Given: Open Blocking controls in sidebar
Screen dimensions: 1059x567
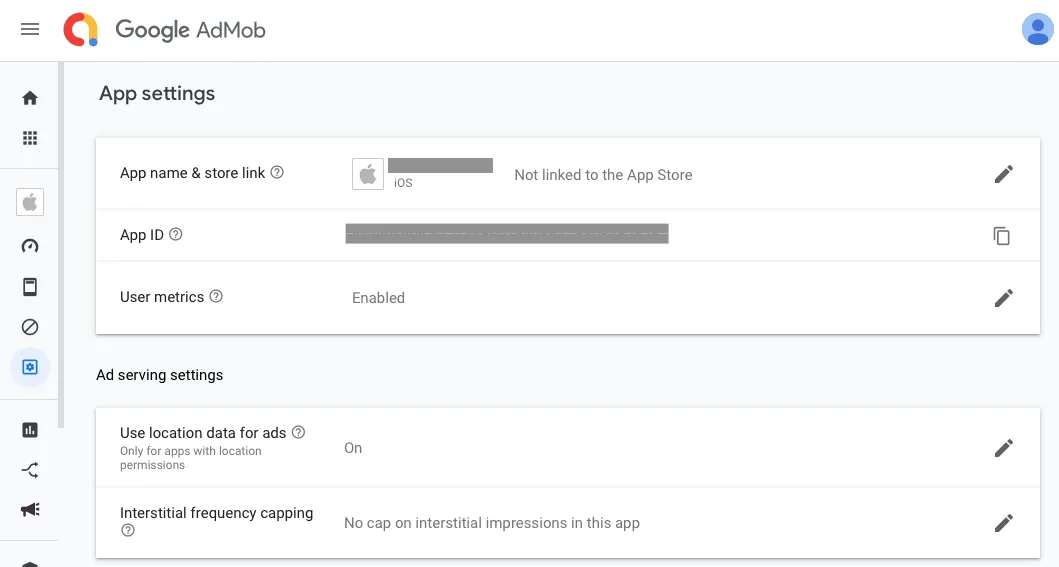Looking at the screenshot, I should tap(30, 327).
